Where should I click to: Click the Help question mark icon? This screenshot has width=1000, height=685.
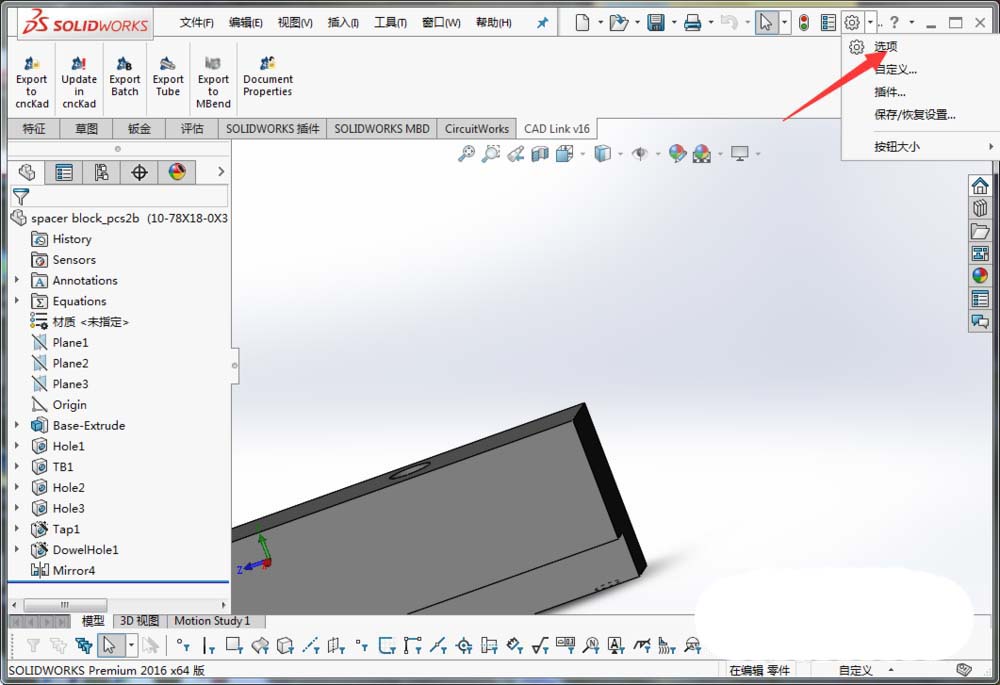pos(894,23)
